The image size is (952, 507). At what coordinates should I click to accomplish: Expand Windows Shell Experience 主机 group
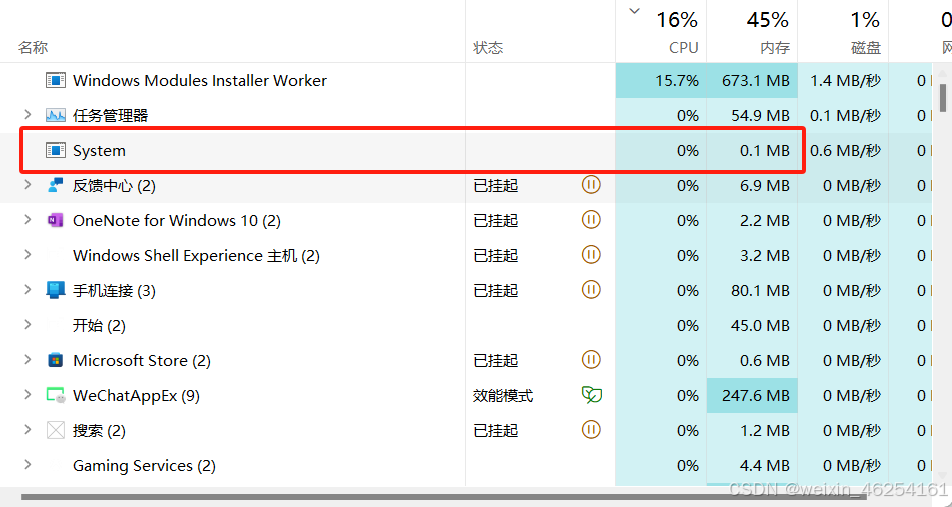tap(27, 254)
